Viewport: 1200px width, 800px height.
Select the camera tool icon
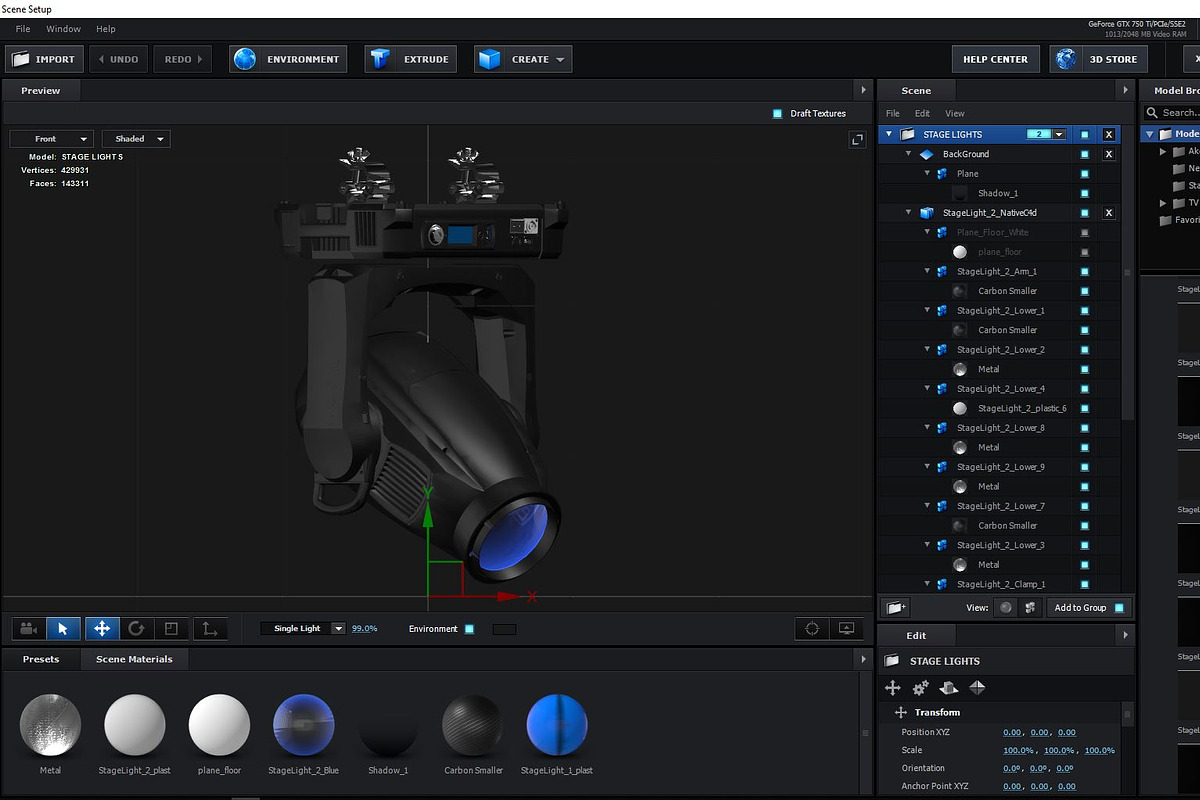(x=28, y=629)
